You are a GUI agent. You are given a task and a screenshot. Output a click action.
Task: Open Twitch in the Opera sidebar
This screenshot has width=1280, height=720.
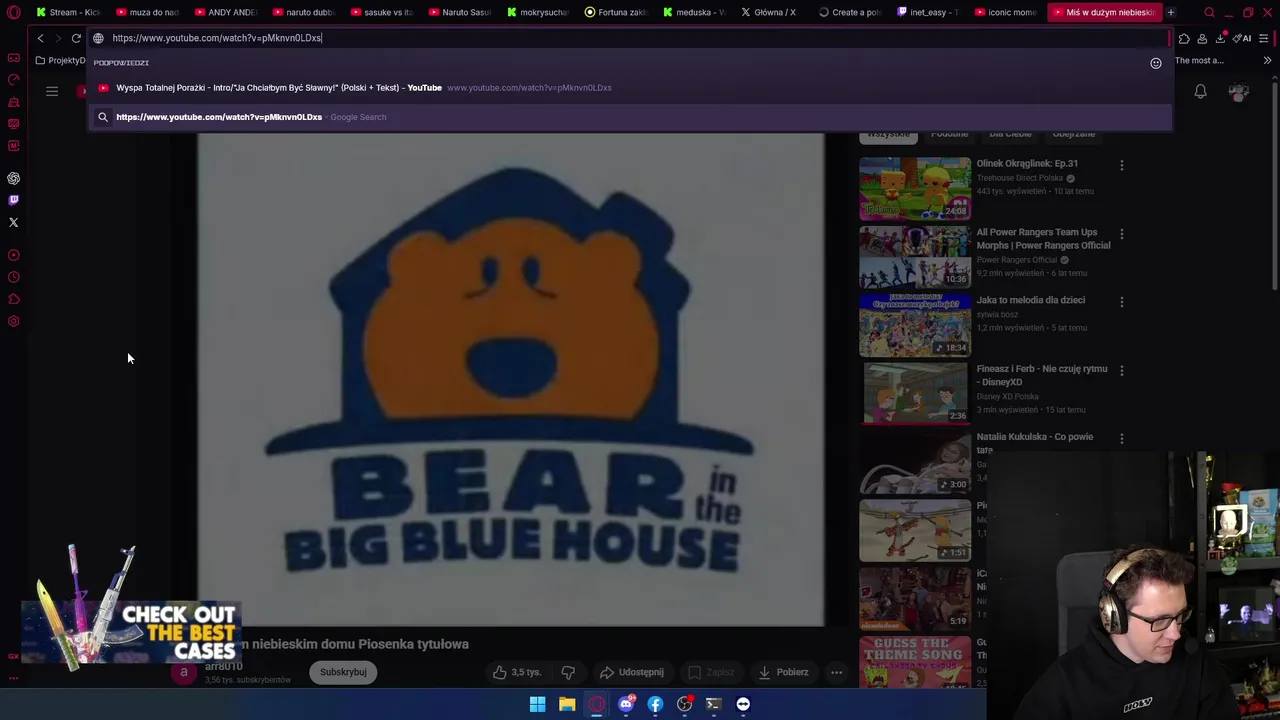[x=14, y=200]
